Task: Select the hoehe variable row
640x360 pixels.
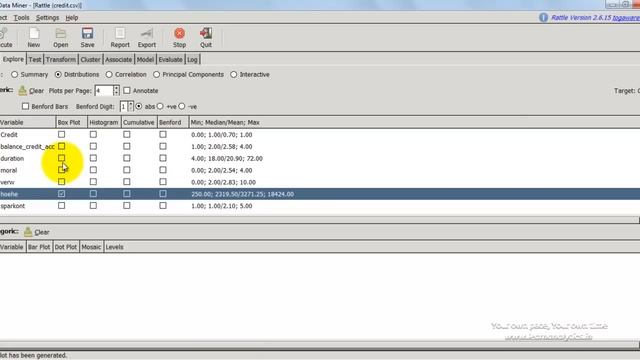Action: pos(320,194)
